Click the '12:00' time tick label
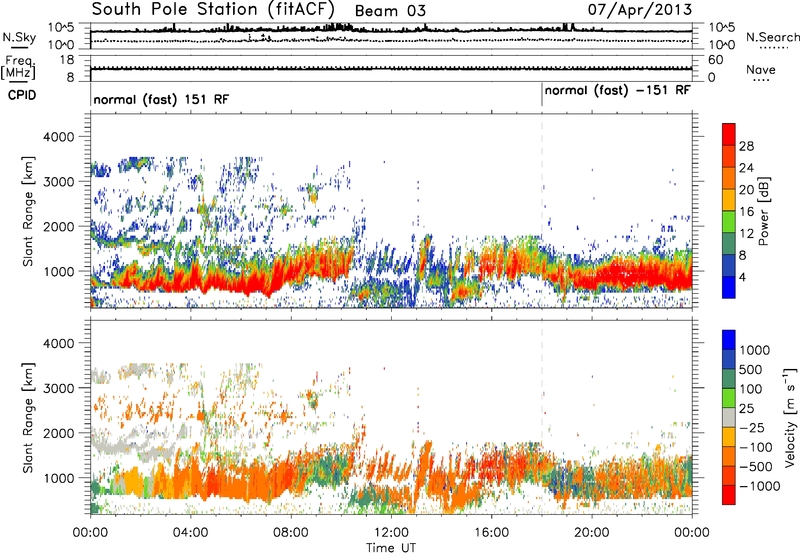Image resolution: width=800 pixels, height=554 pixels. (391, 533)
